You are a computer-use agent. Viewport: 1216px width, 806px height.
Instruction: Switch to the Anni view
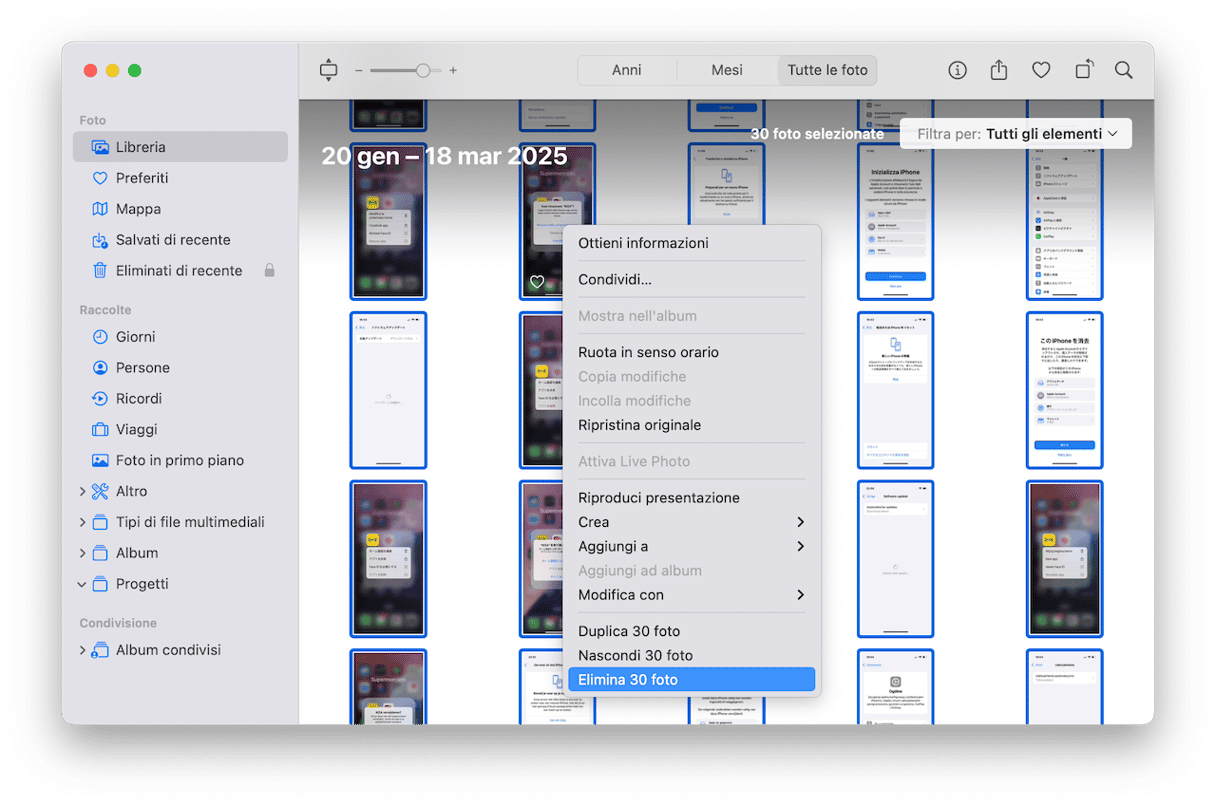pos(627,70)
